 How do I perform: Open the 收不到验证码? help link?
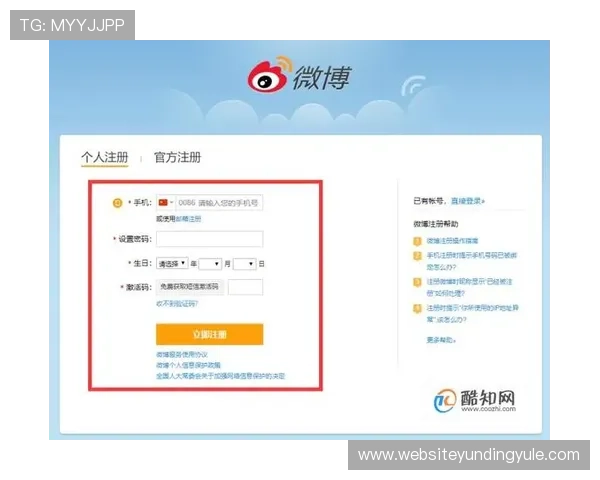coord(177,304)
